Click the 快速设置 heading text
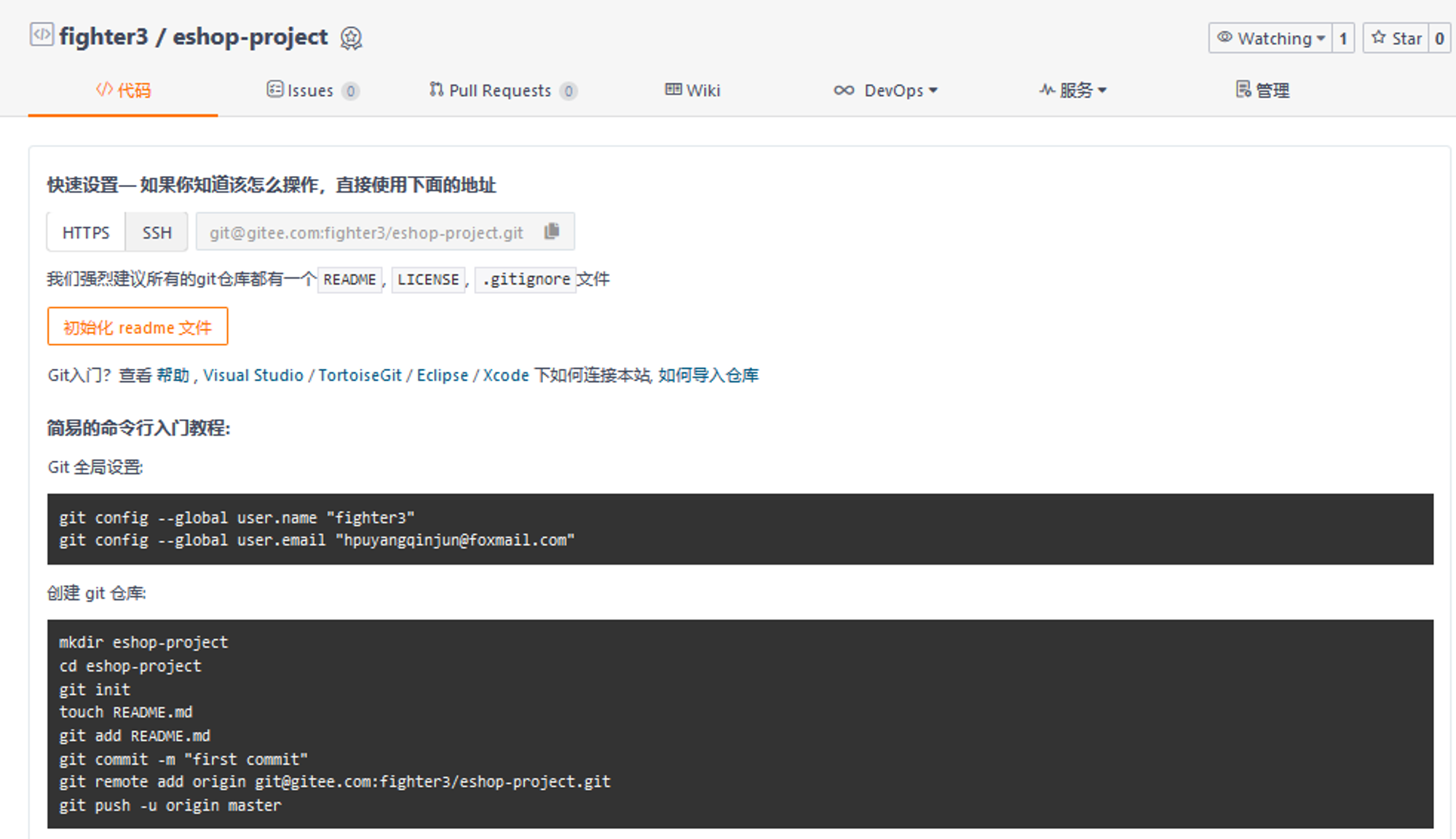Viewport: 1456px width, 839px height. 272,185
